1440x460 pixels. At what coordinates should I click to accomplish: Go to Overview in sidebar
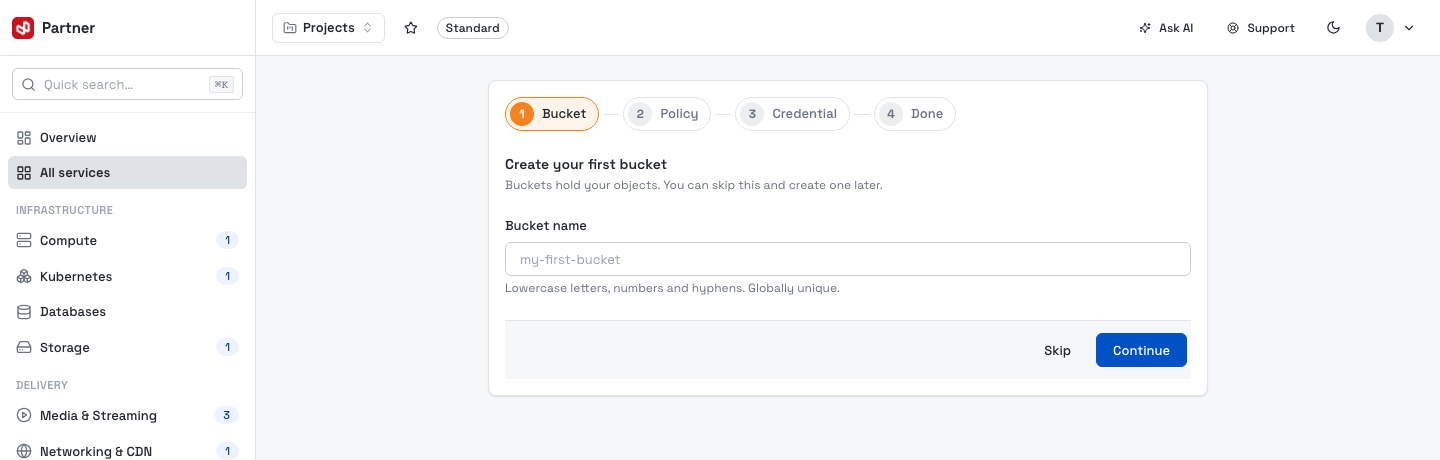click(x=127, y=137)
